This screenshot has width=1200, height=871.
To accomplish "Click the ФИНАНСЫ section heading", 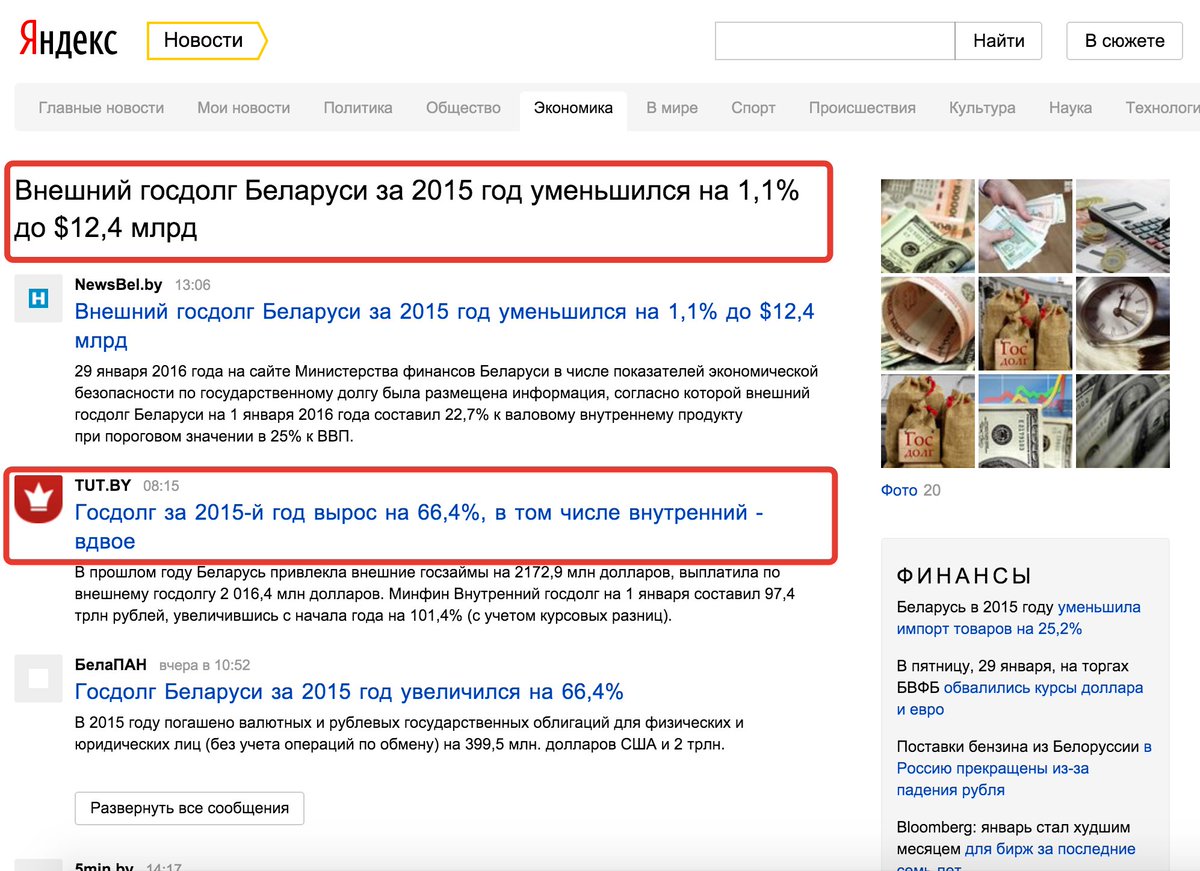I will [964, 576].
